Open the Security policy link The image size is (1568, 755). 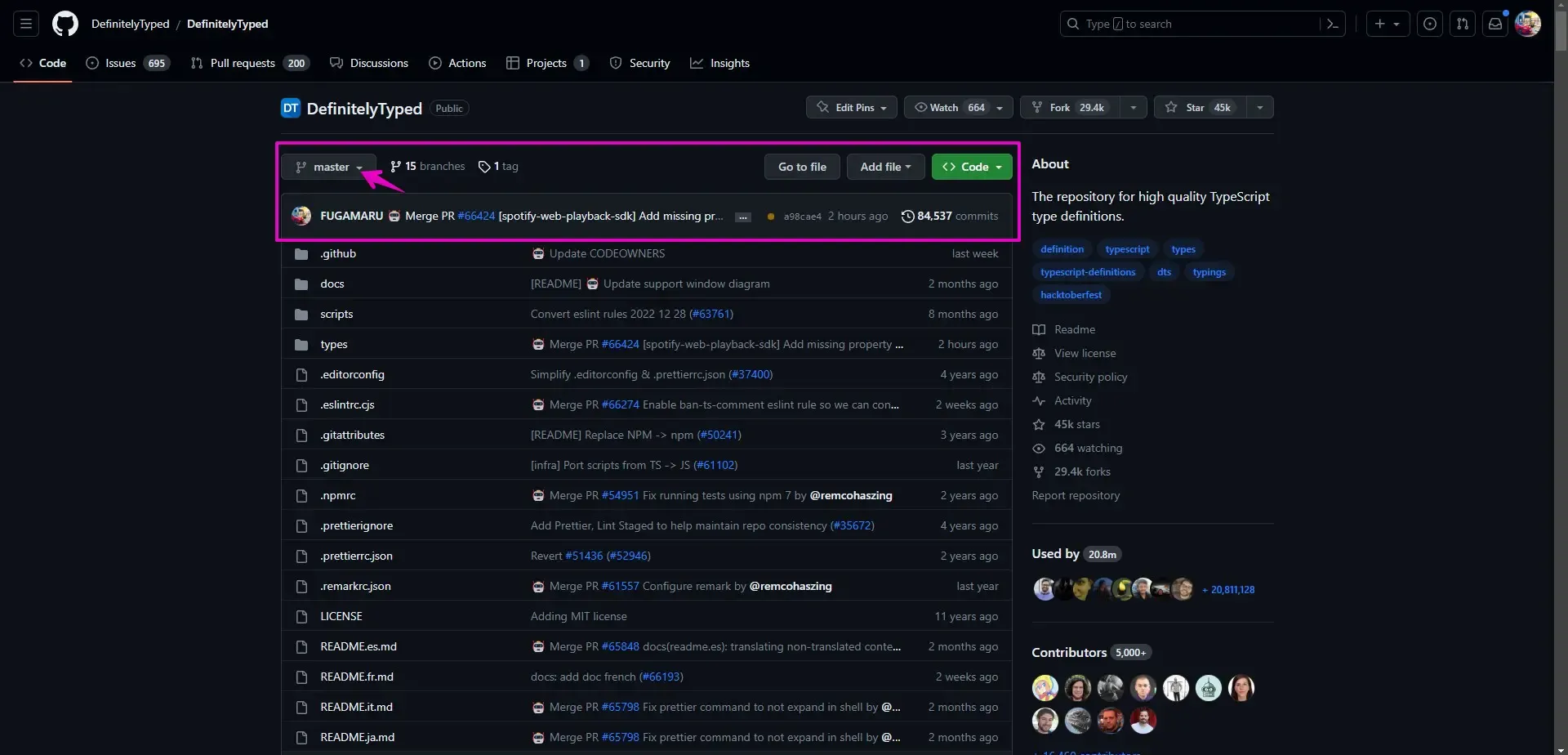[x=1080, y=377]
